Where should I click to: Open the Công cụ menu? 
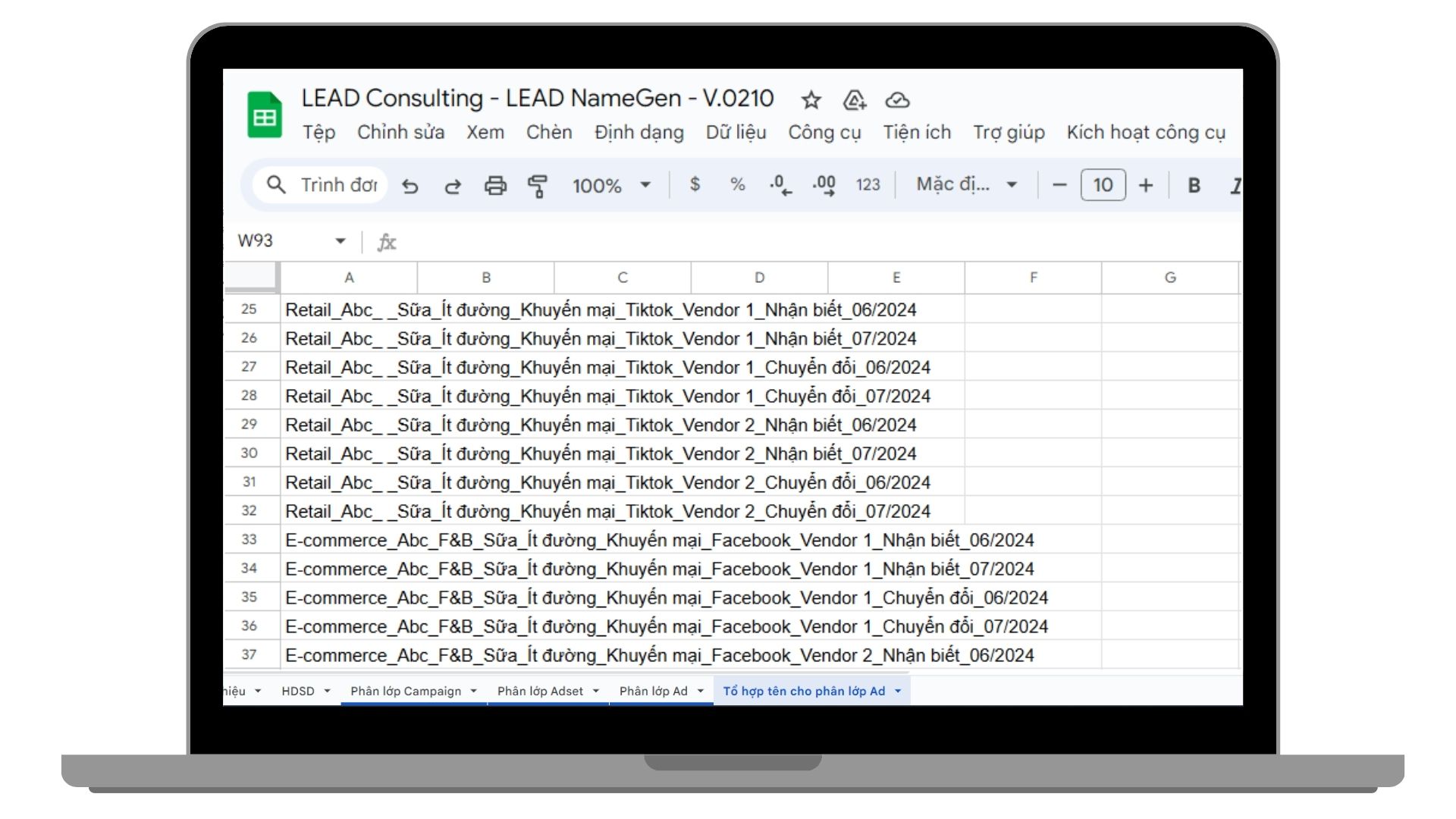[x=824, y=133]
